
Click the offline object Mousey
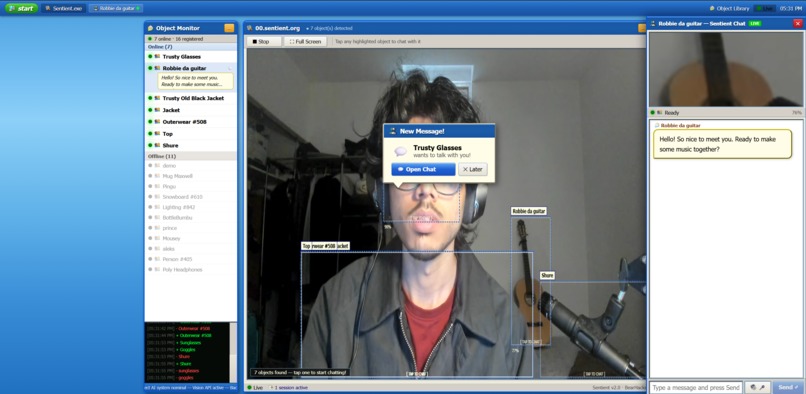pyautogui.click(x=191, y=238)
